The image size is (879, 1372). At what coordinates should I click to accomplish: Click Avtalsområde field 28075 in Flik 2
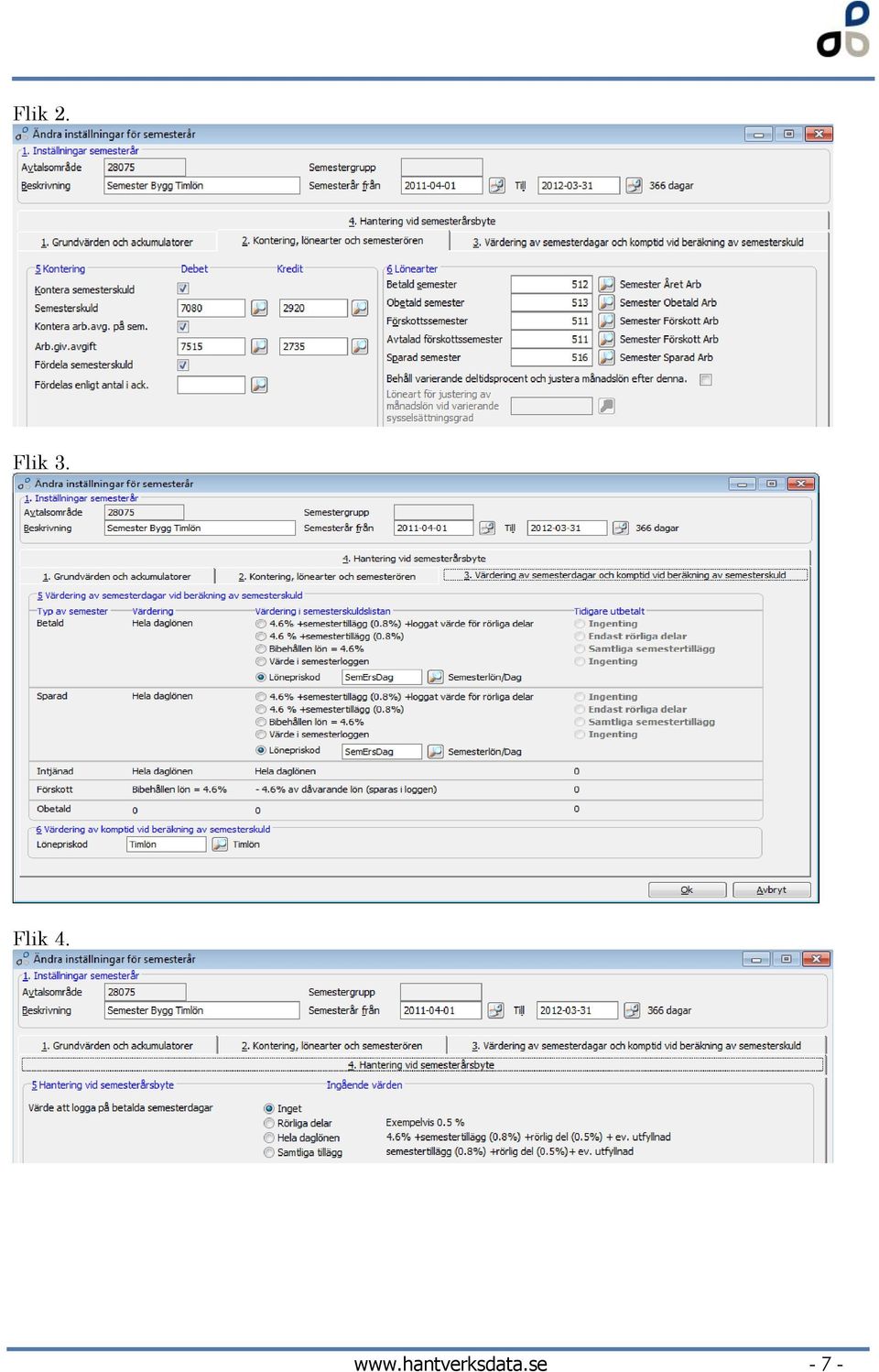(145, 168)
